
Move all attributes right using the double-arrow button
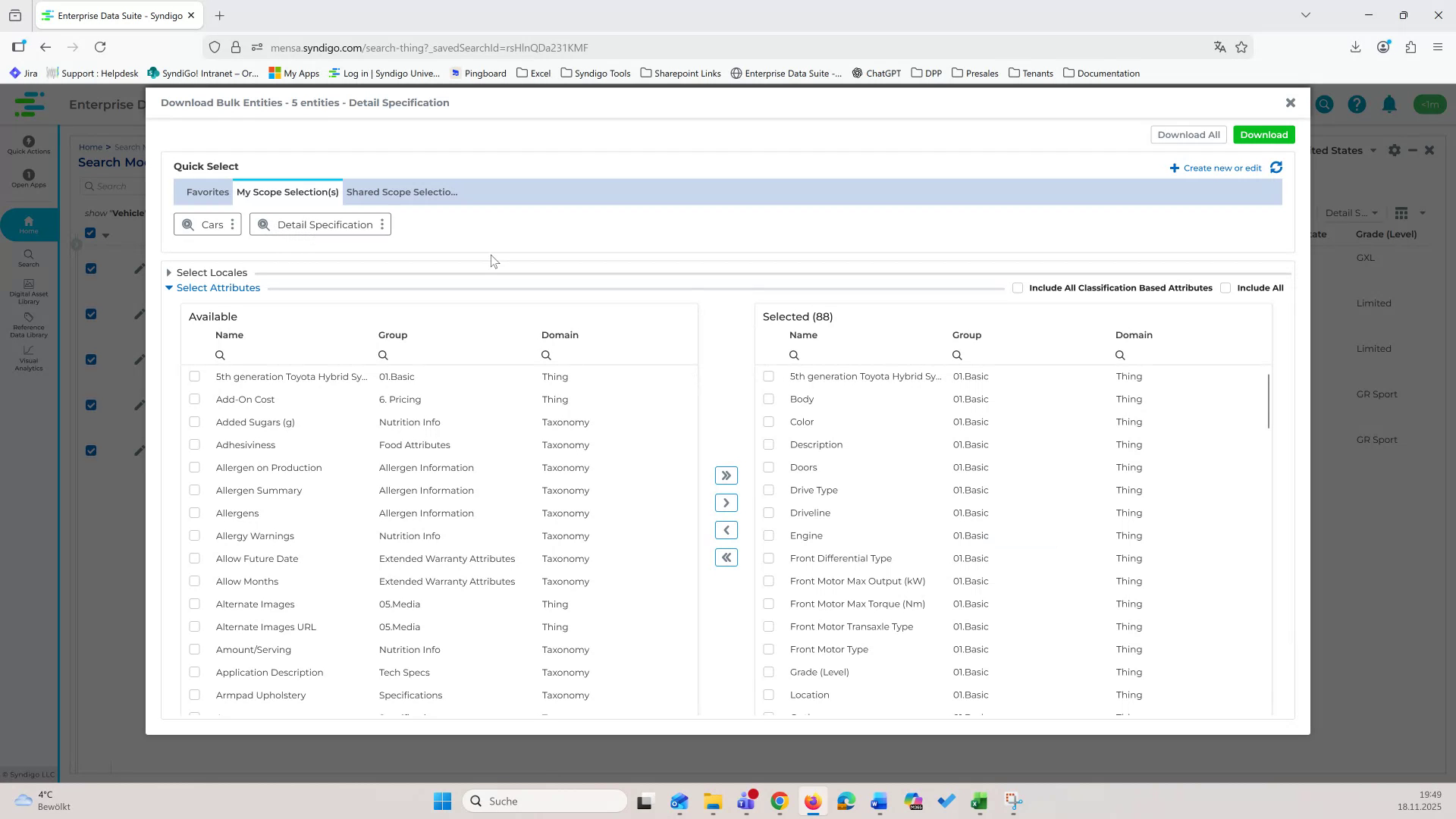pyautogui.click(x=726, y=475)
